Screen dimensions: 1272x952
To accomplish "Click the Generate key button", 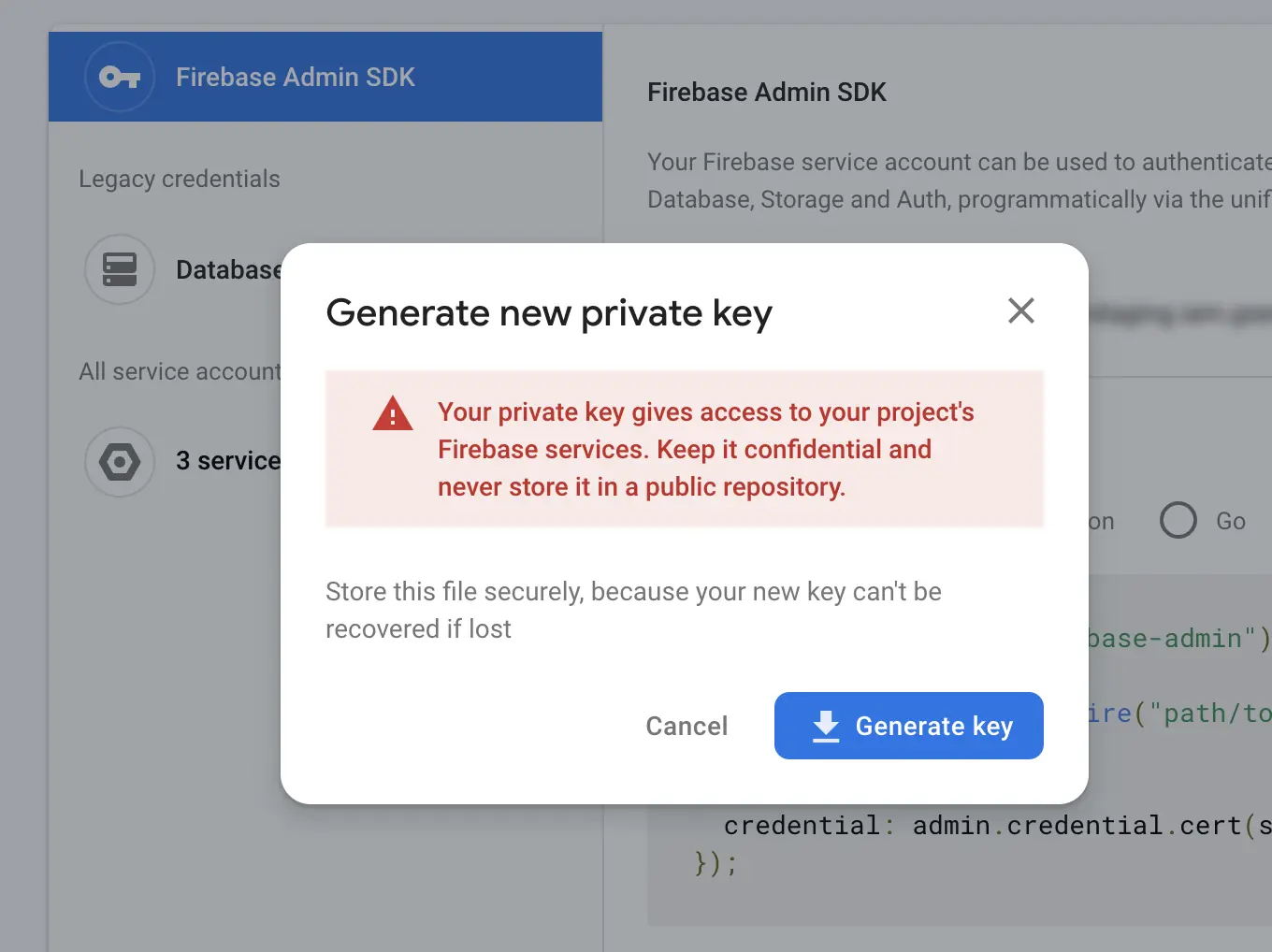I will click(908, 726).
